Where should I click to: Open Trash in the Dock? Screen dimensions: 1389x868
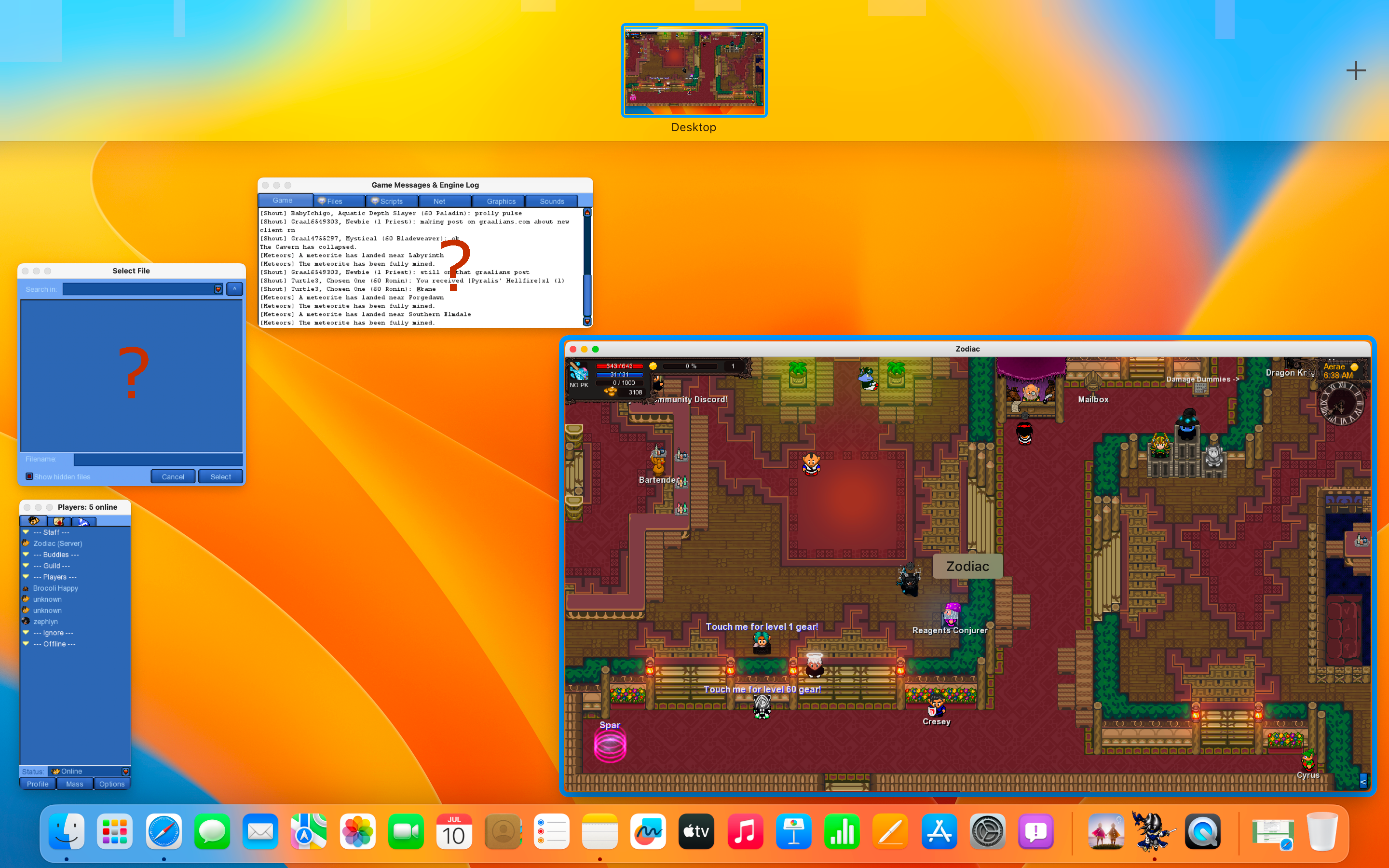click(x=1322, y=831)
